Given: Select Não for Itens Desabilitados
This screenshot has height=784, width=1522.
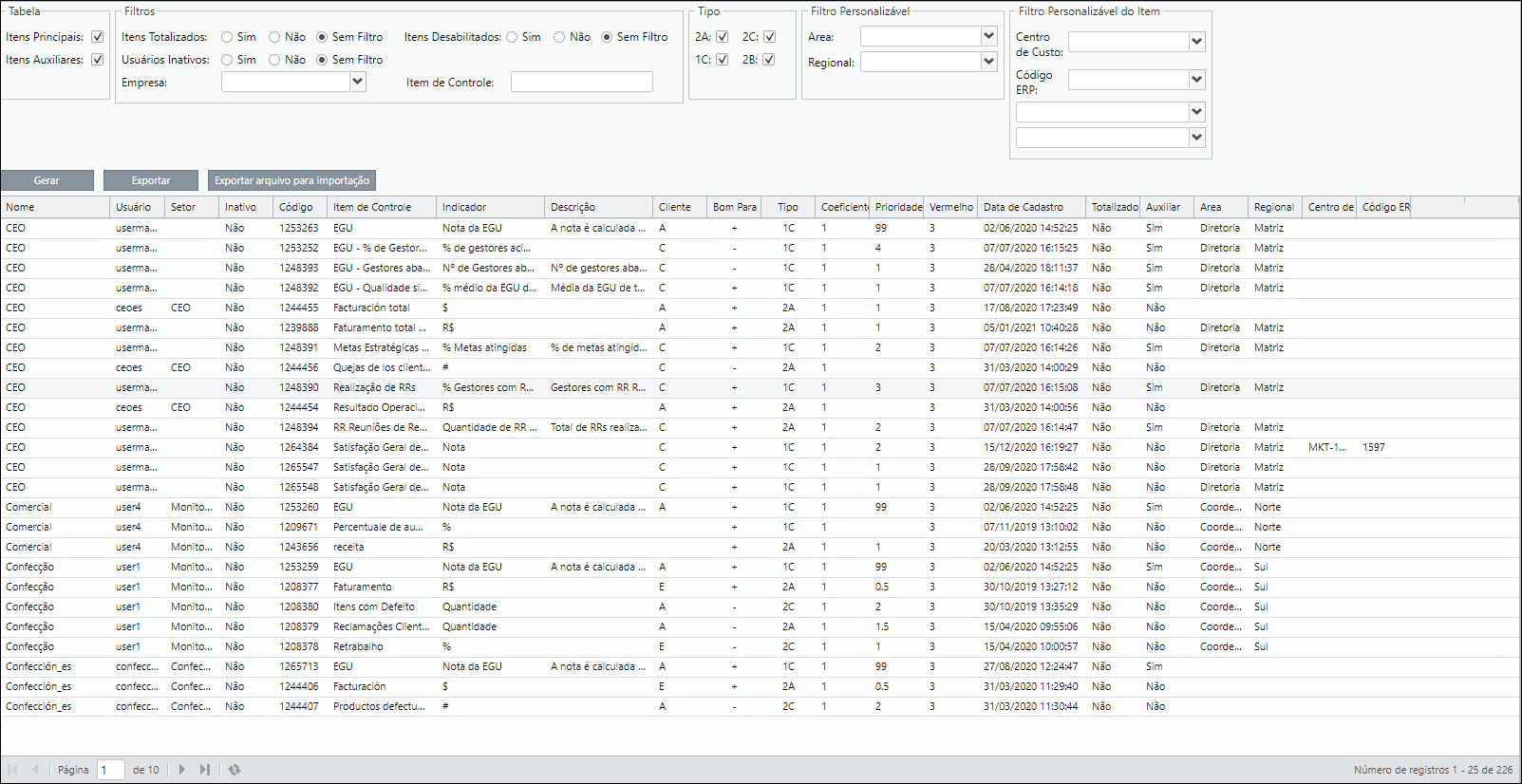Looking at the screenshot, I should (x=559, y=37).
